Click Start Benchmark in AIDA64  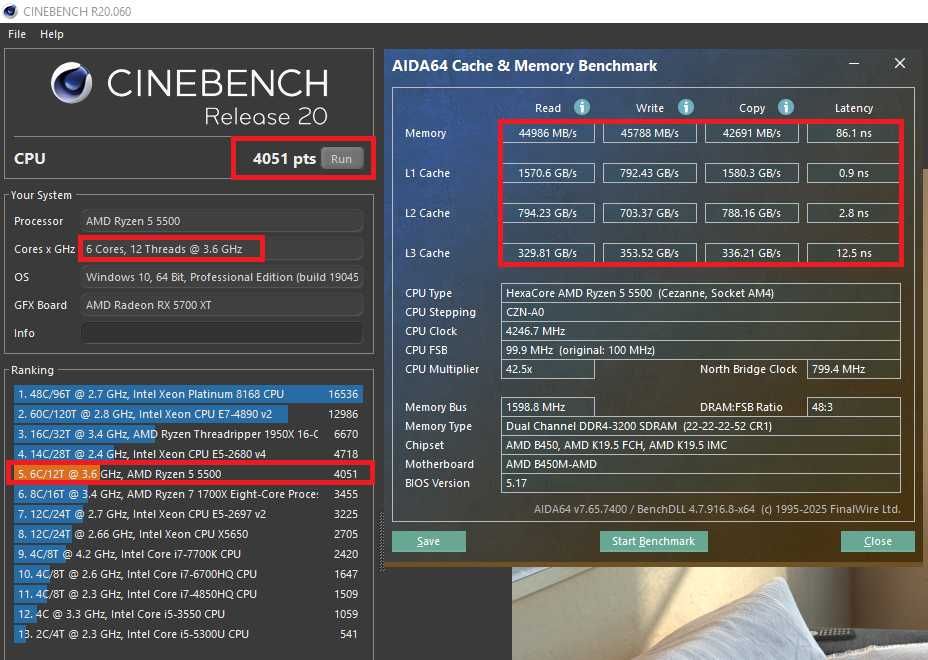click(x=653, y=541)
